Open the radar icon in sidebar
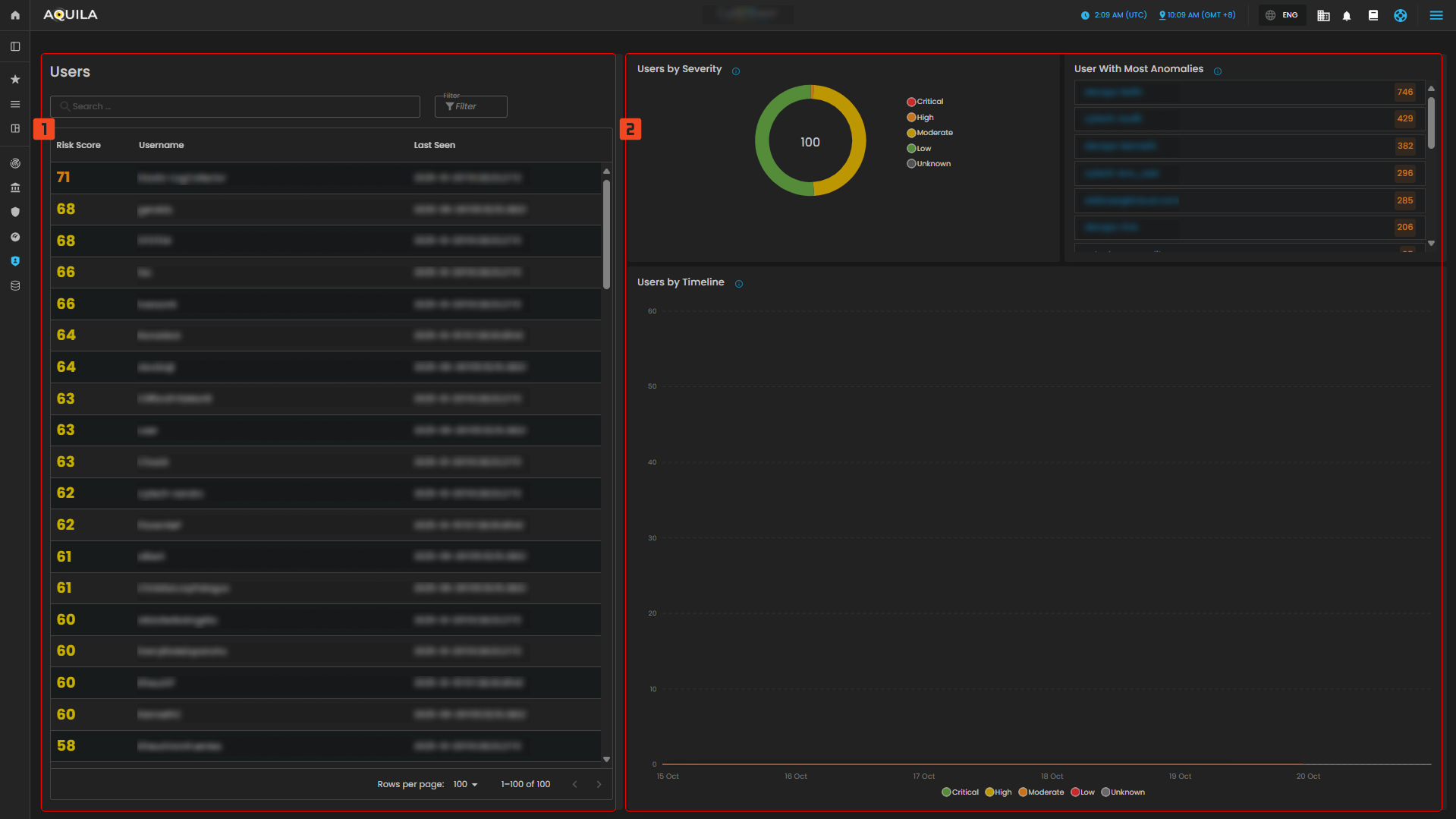This screenshot has height=819, width=1456. (15, 163)
